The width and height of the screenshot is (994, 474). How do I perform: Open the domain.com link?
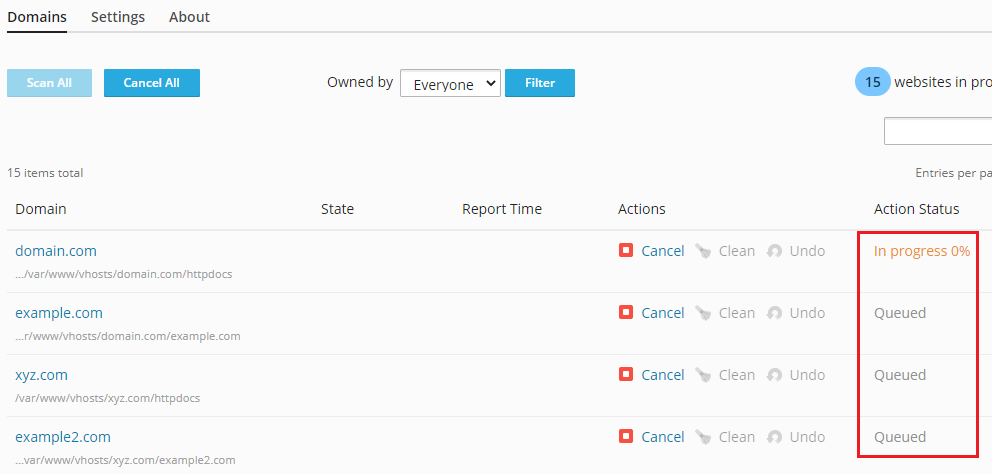tap(56, 251)
